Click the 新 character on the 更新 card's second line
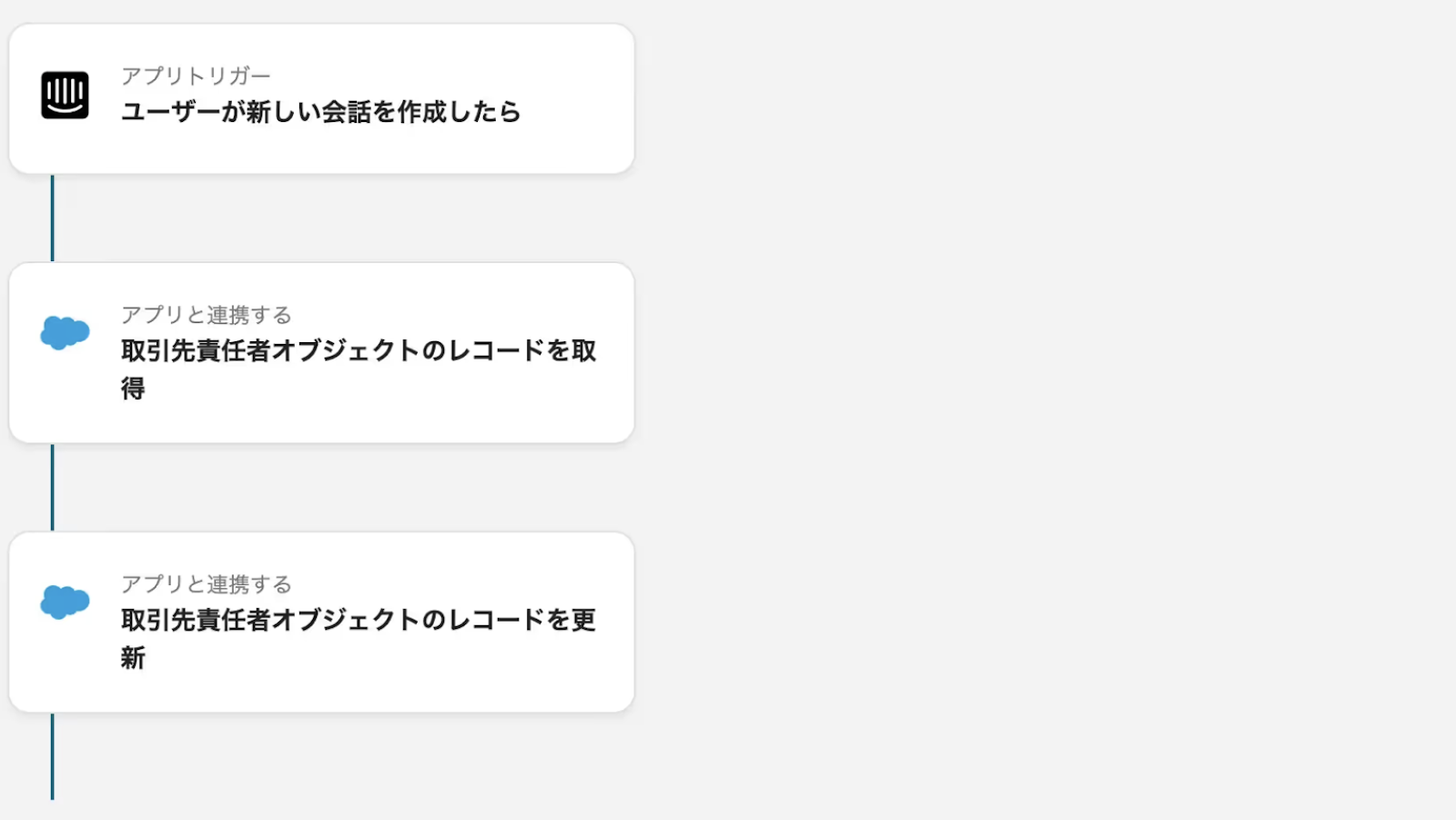Viewport: 1456px width, 820px height. [x=133, y=658]
